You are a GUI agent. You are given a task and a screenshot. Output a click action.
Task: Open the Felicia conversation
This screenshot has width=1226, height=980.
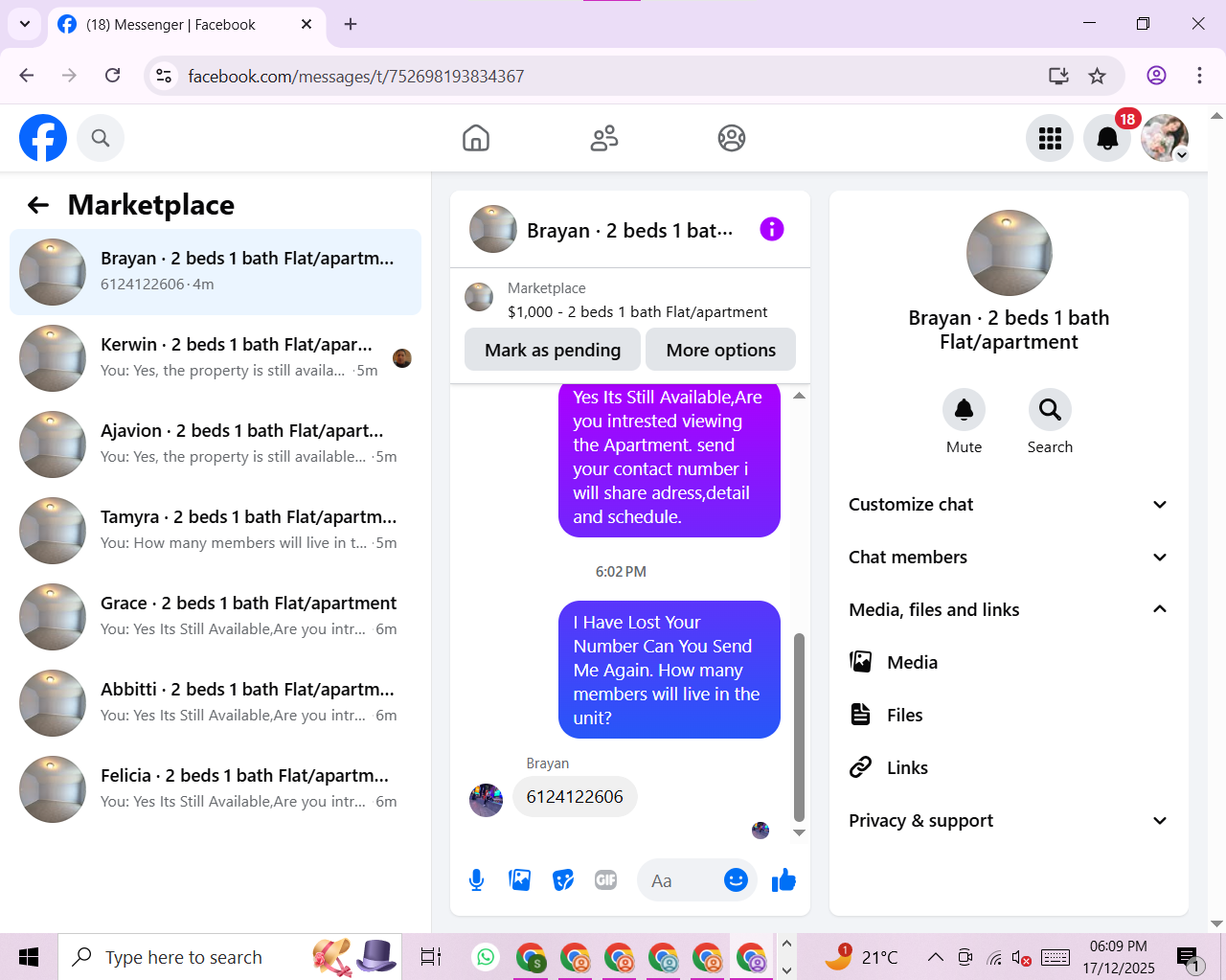(x=216, y=789)
